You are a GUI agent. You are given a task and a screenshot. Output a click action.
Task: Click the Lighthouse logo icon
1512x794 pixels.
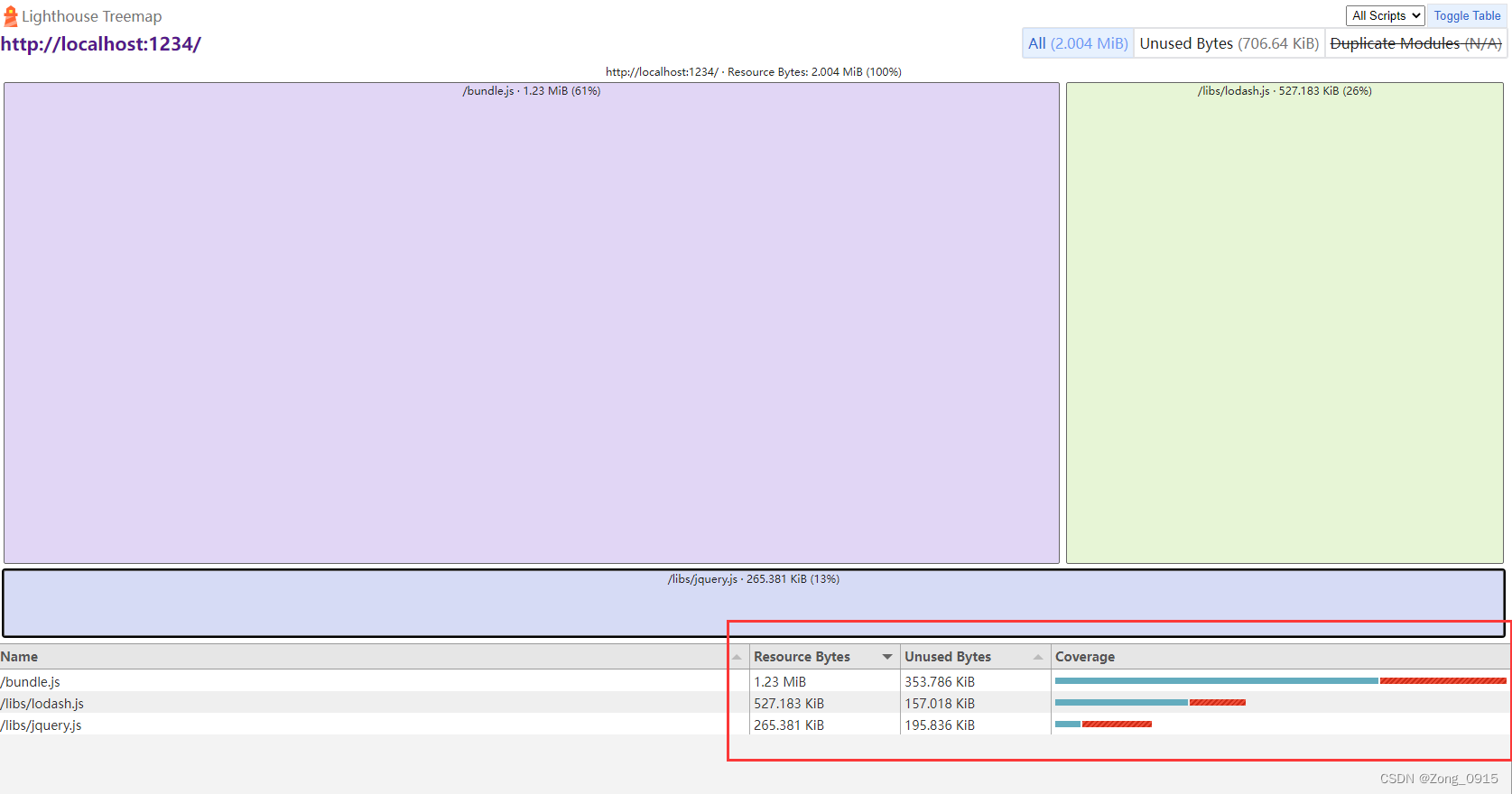(x=11, y=16)
